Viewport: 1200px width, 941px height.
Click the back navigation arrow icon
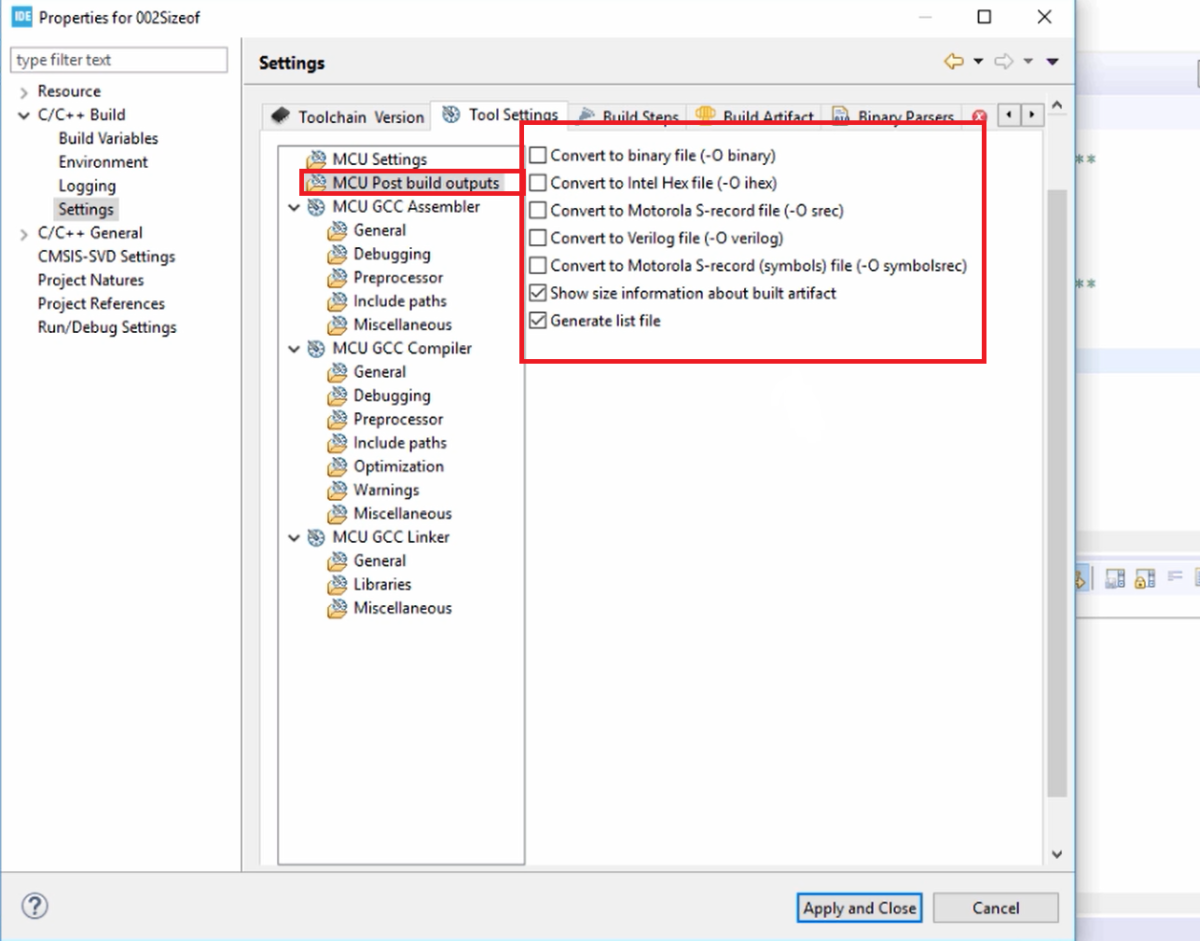click(954, 62)
